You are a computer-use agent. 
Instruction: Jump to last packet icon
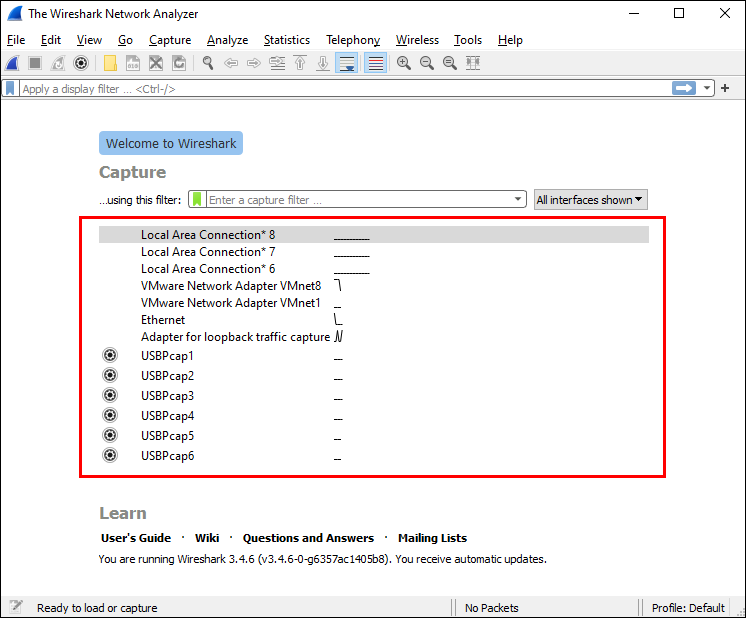click(x=323, y=63)
